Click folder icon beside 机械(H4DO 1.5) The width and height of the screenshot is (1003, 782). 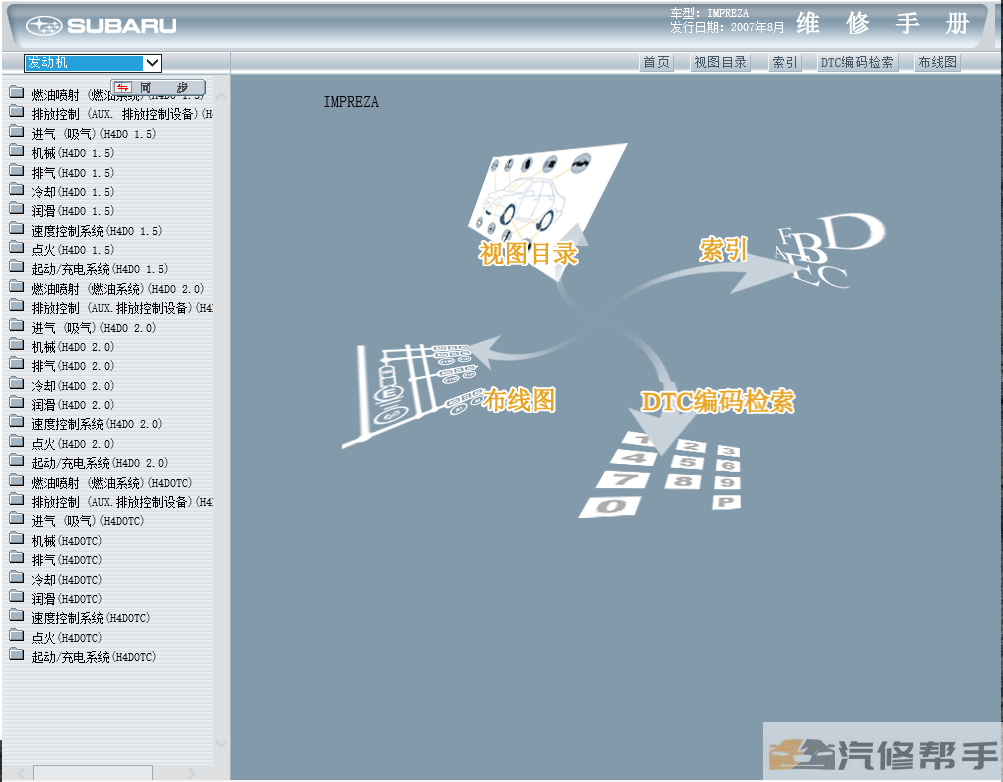pyautogui.click(x=17, y=152)
